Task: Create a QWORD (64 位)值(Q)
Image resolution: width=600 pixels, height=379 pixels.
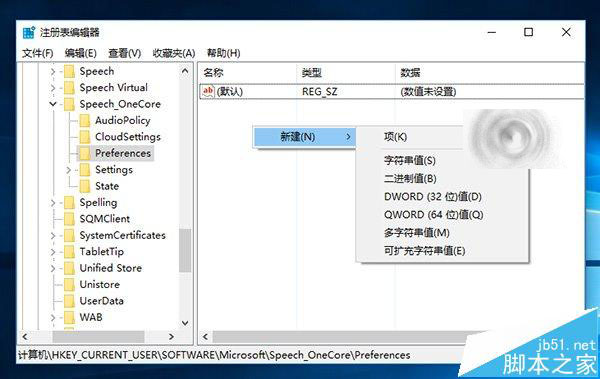Action: (433, 215)
